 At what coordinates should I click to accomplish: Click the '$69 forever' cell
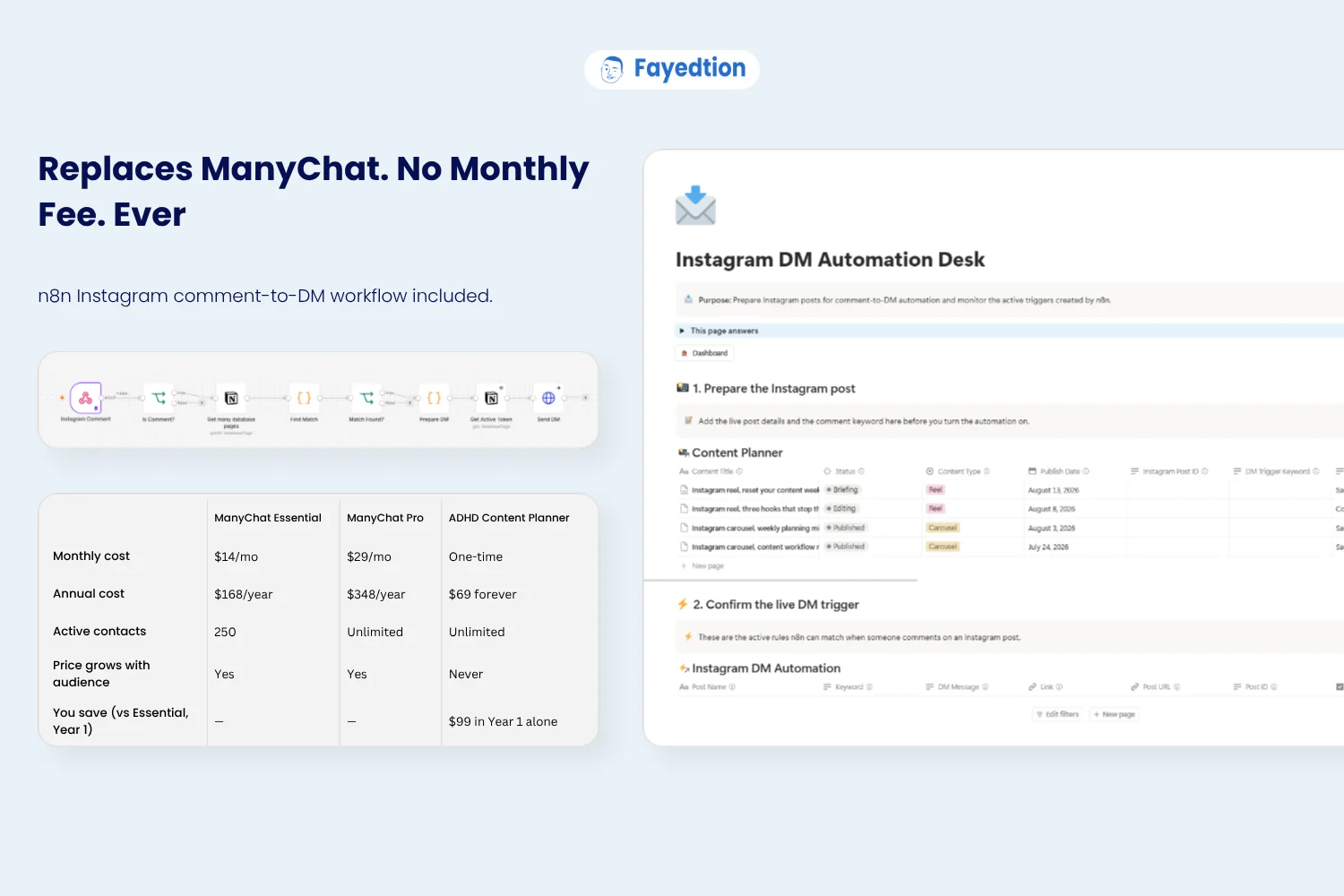pyautogui.click(x=483, y=594)
